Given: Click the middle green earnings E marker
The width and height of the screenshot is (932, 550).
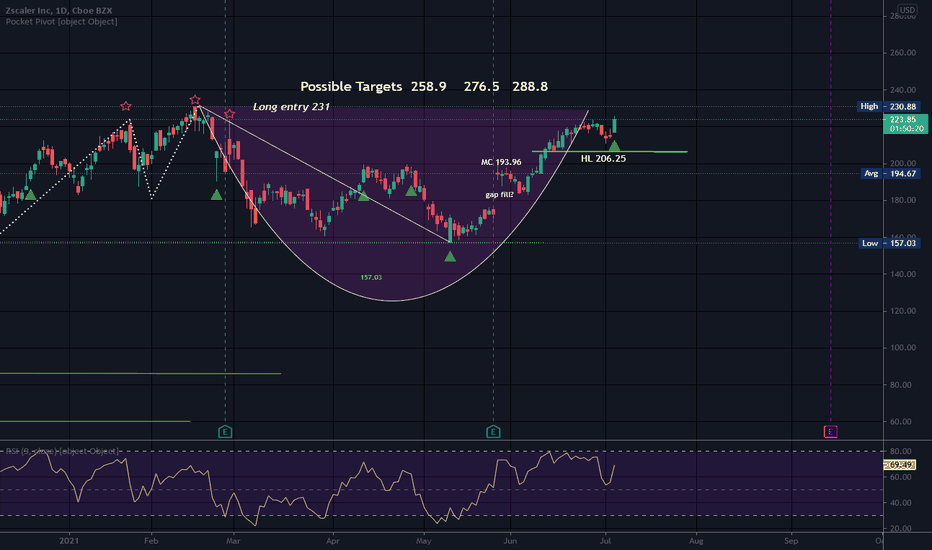Looking at the screenshot, I should click(493, 432).
